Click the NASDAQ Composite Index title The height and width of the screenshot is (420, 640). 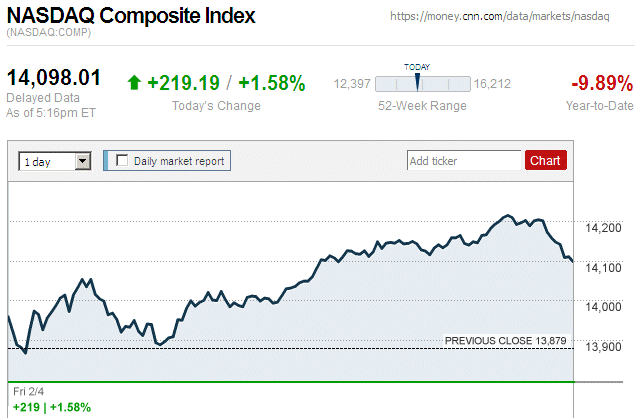coord(131,17)
